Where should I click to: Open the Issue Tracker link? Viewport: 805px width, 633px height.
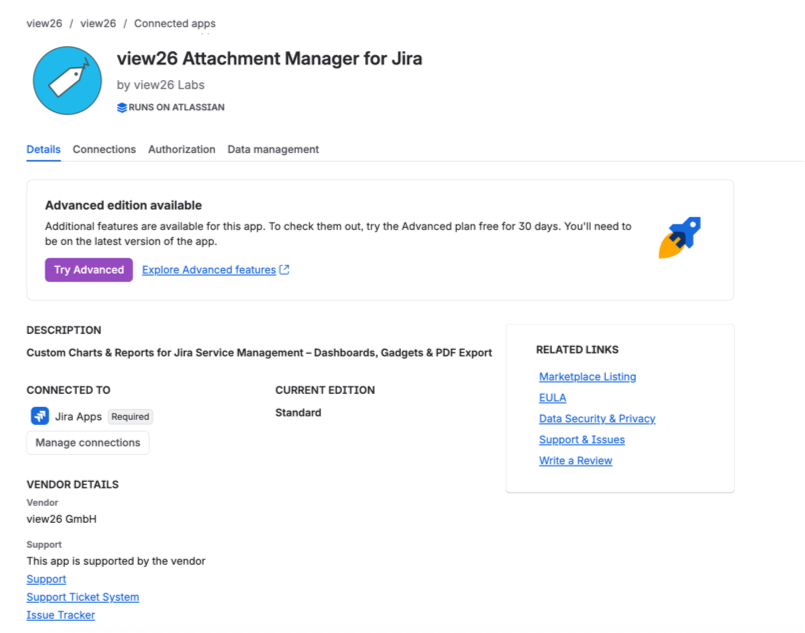pos(61,615)
